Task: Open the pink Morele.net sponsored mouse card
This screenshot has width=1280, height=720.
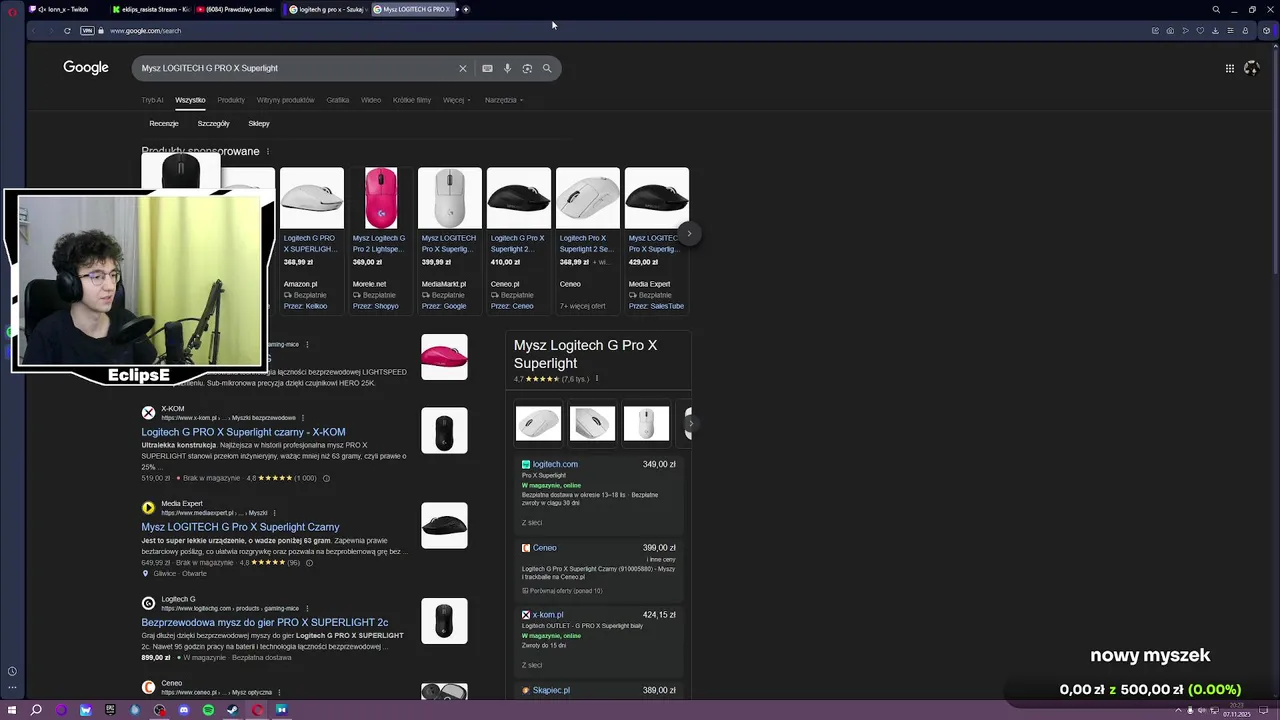Action: [380, 240]
